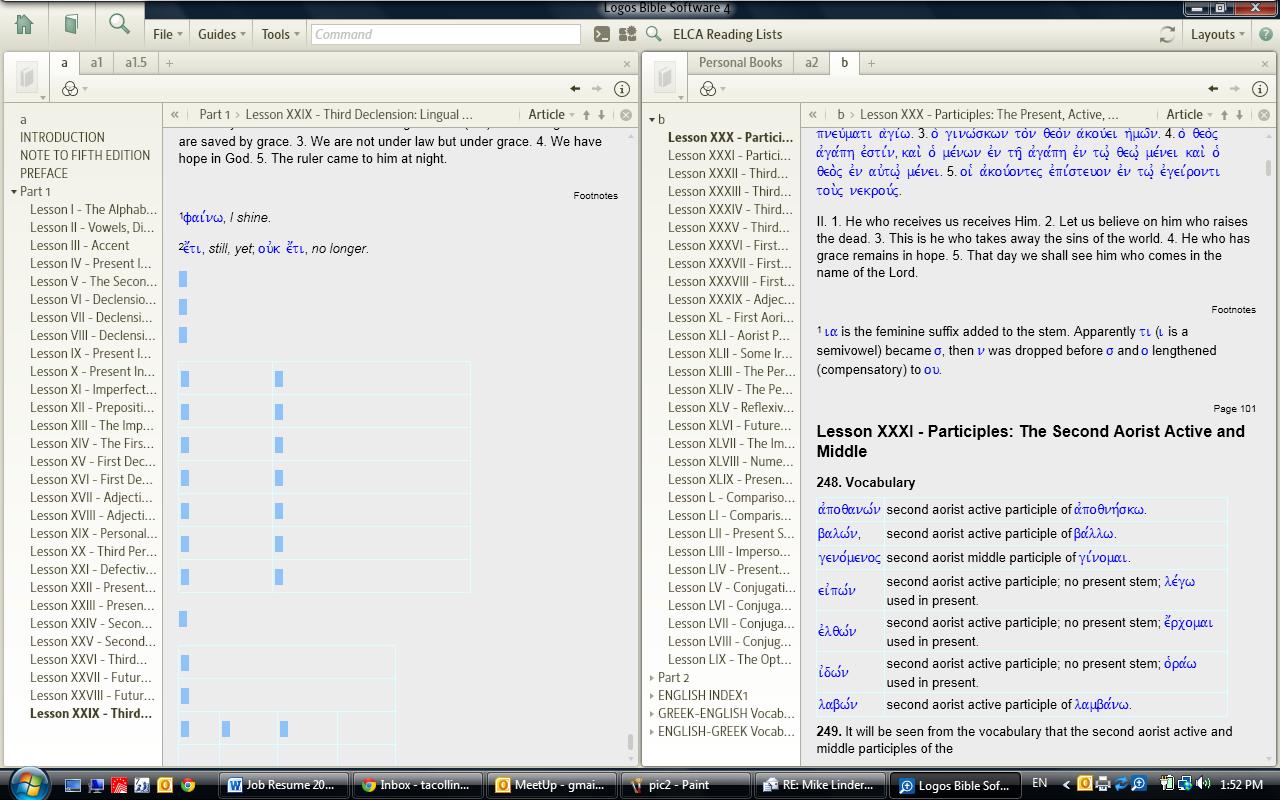
Task: Click the Command input field
Action: [445, 34]
